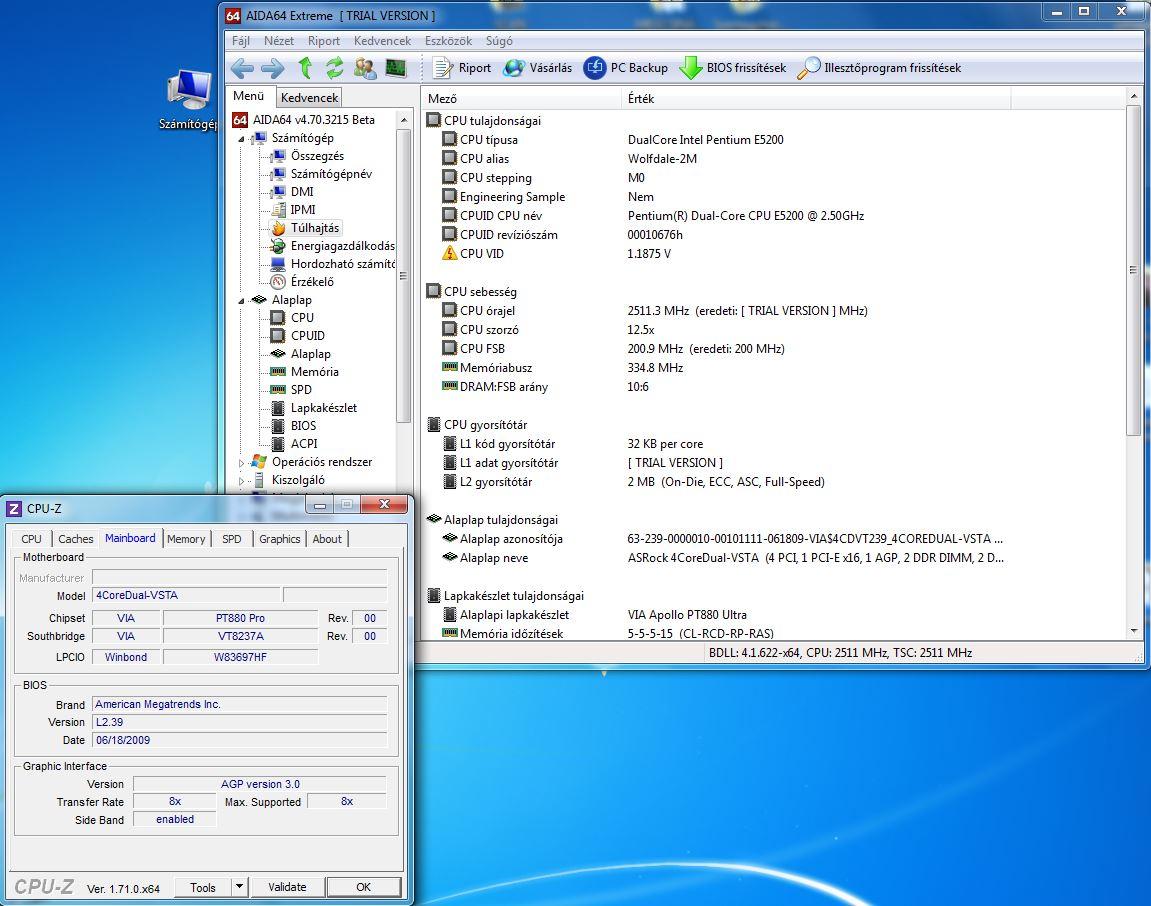Open Riport from the toolbar
1151x906 pixels.
point(462,68)
